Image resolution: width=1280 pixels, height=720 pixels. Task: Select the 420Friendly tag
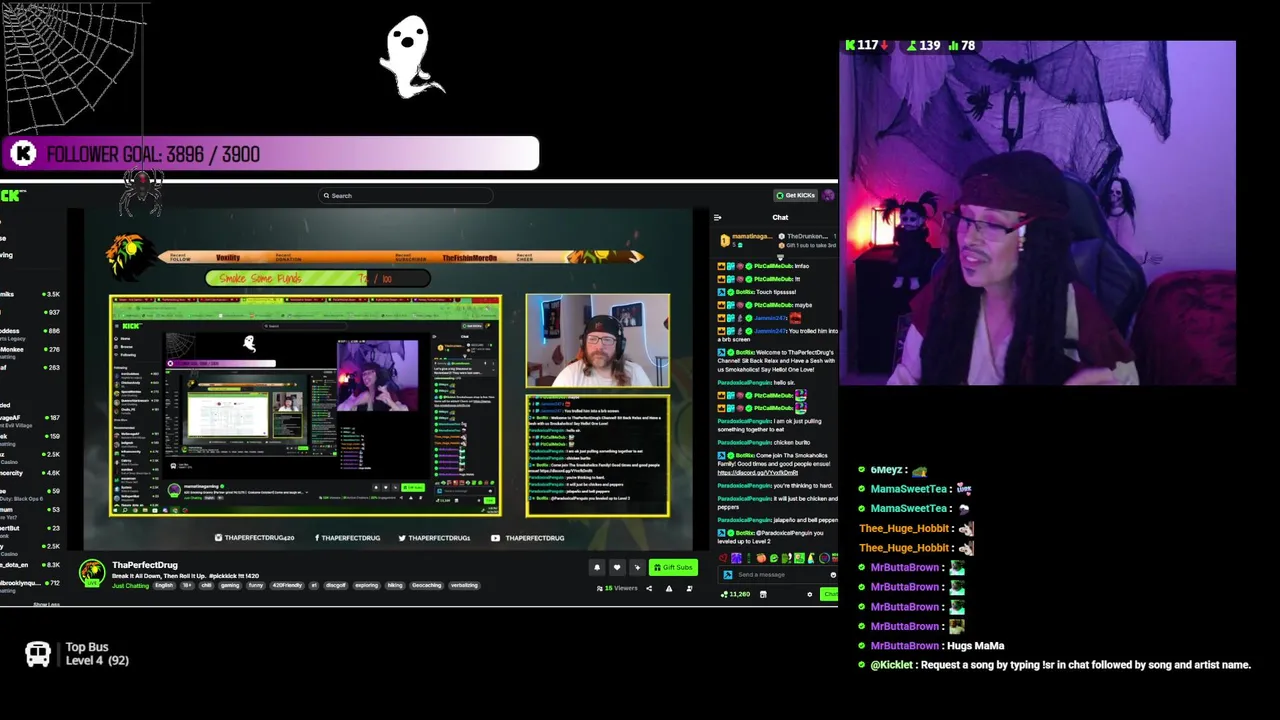pos(287,585)
